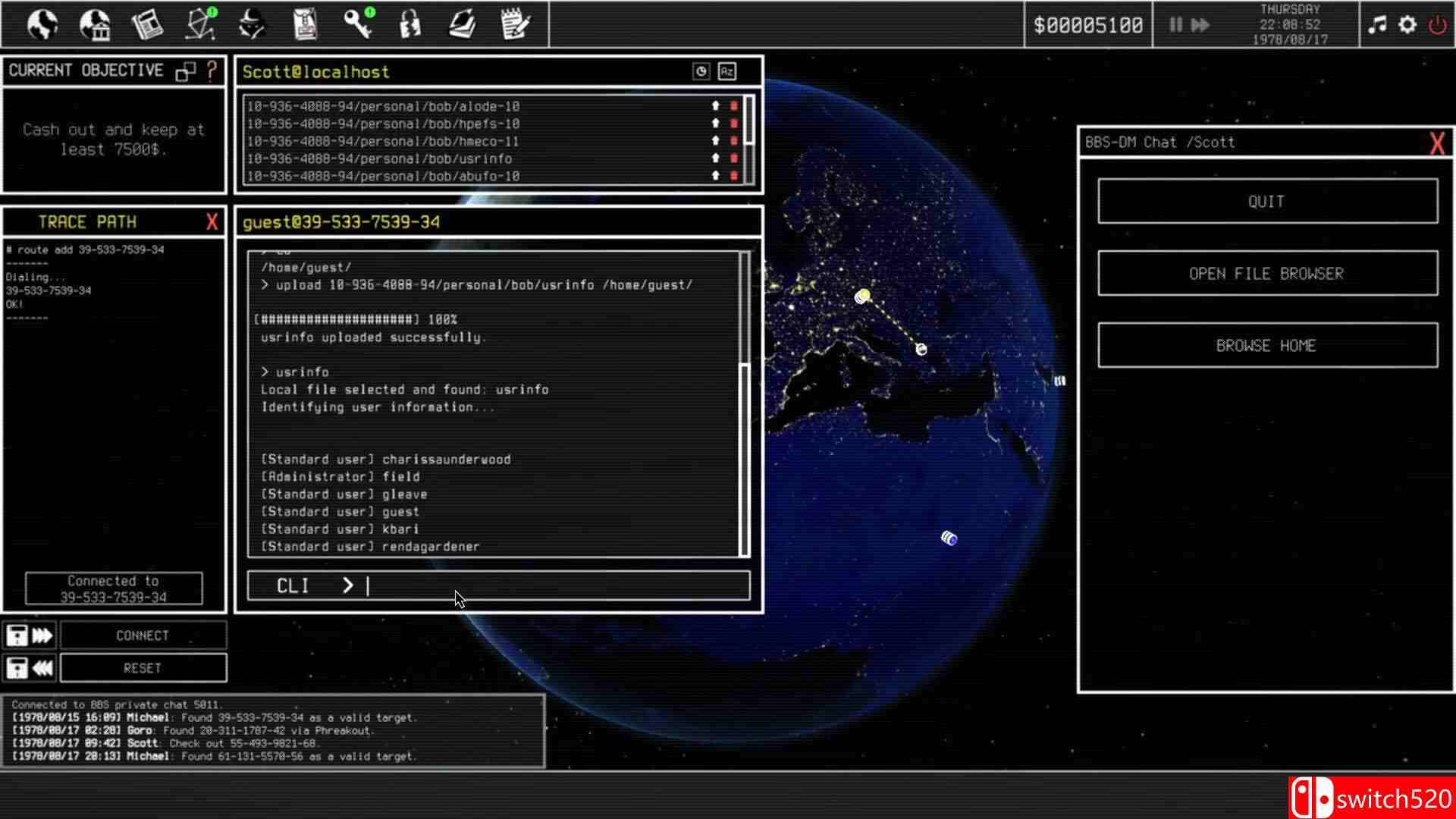Open the network graph icon showing a notification
1456x819 pixels.
(x=199, y=24)
